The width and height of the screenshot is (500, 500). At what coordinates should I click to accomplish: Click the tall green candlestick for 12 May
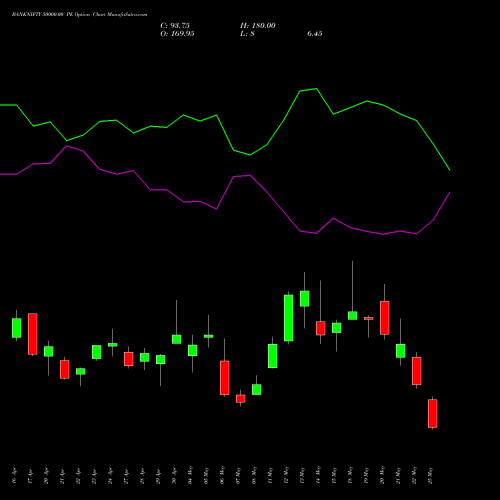(x=289, y=318)
